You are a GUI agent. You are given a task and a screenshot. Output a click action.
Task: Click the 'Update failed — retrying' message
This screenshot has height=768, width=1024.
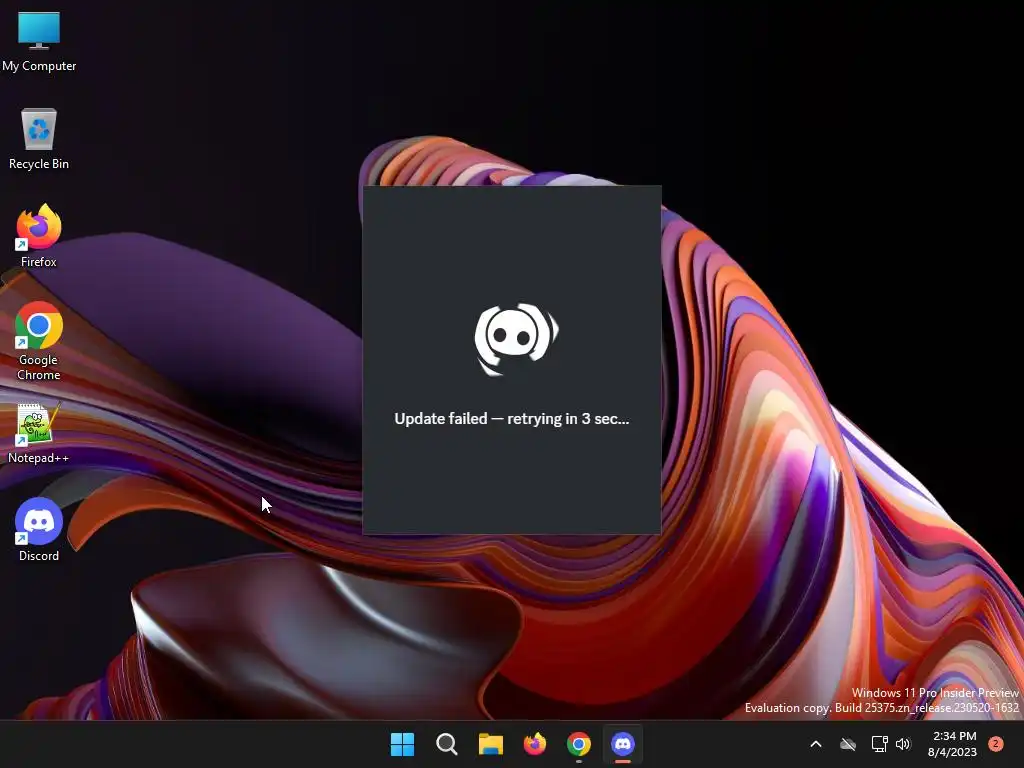[x=512, y=419]
